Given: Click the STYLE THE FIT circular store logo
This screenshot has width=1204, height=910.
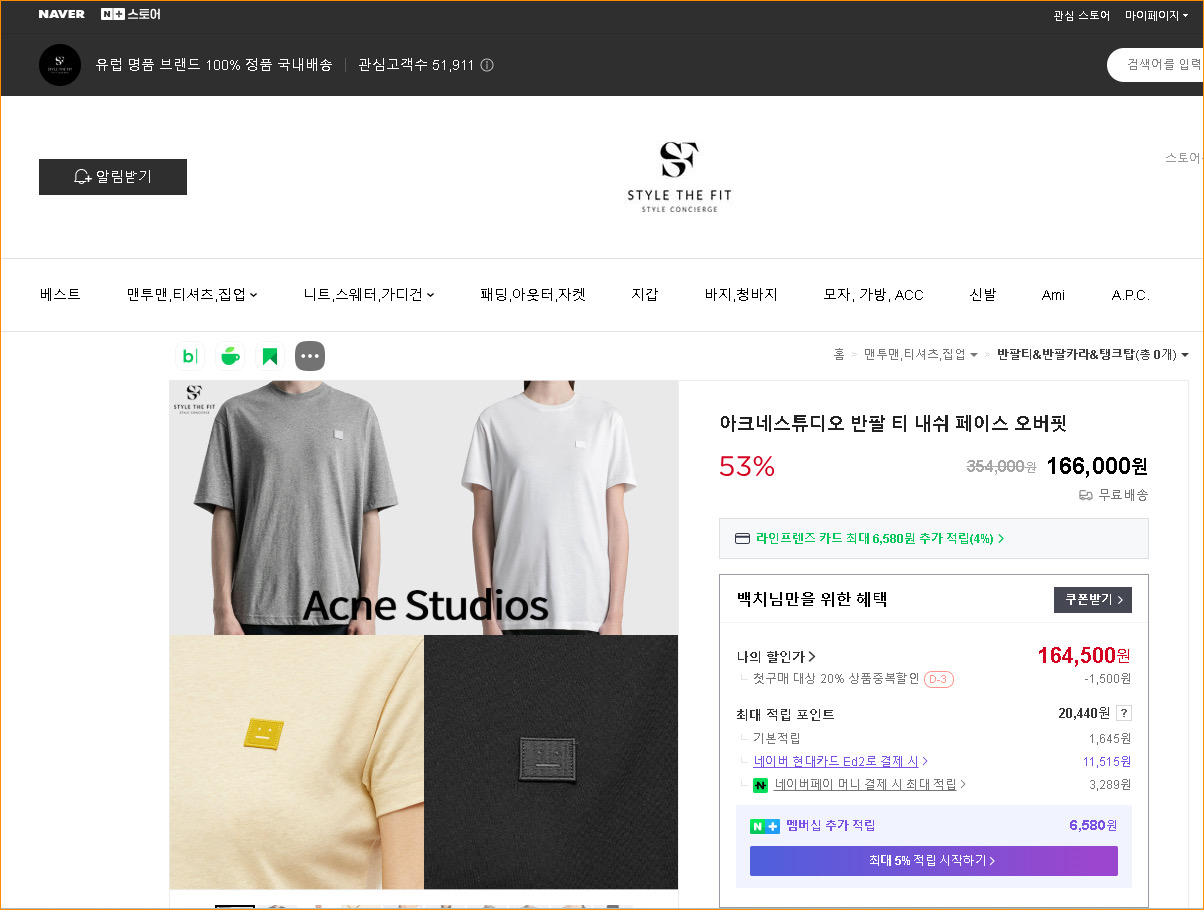Looking at the screenshot, I should tap(59, 64).
